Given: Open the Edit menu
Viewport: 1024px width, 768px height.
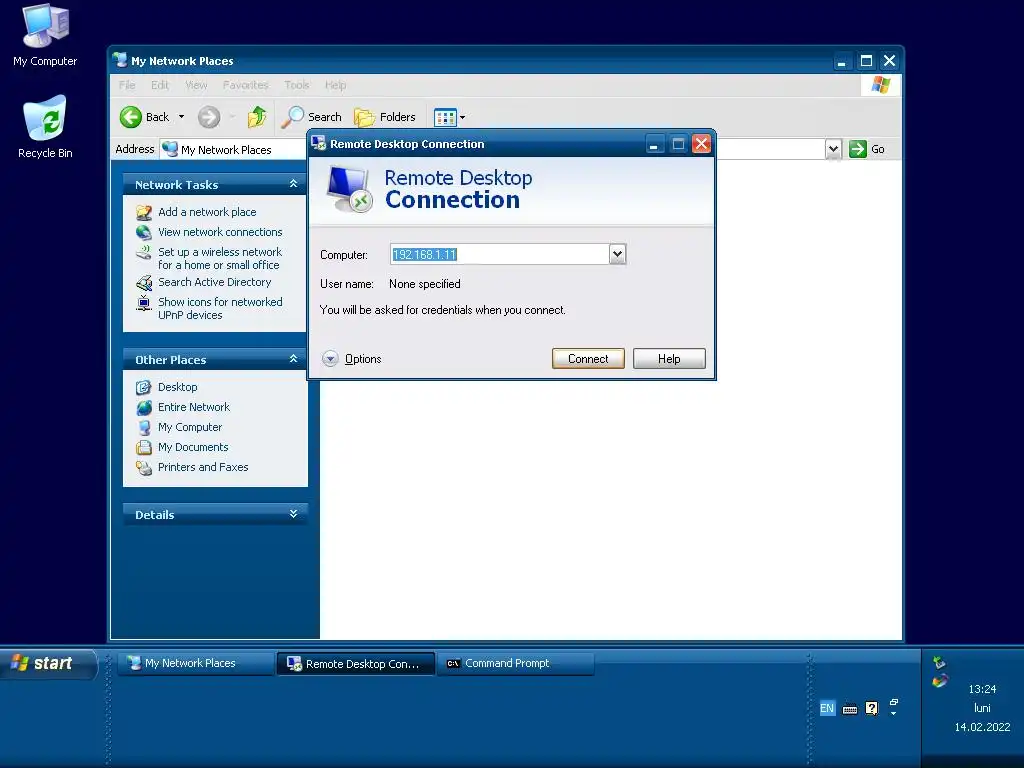Looking at the screenshot, I should [159, 85].
